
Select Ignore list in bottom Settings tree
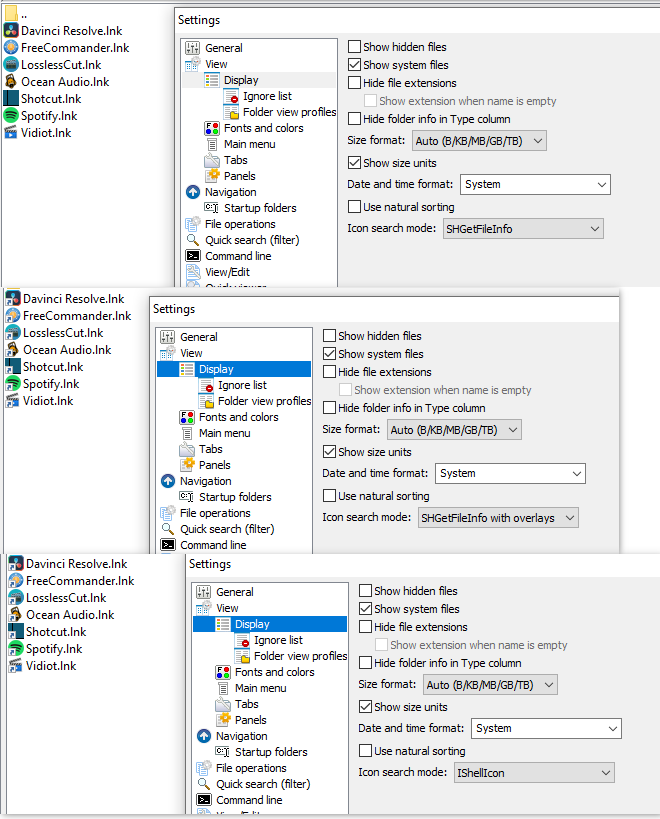tap(278, 640)
